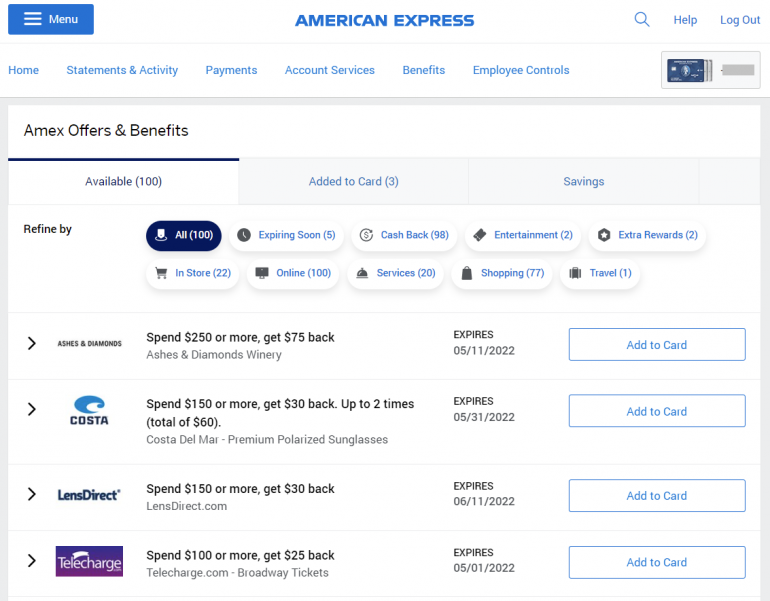Open Statements & Activity navigation item
Viewport: 770px width, 601px height.
122,70
